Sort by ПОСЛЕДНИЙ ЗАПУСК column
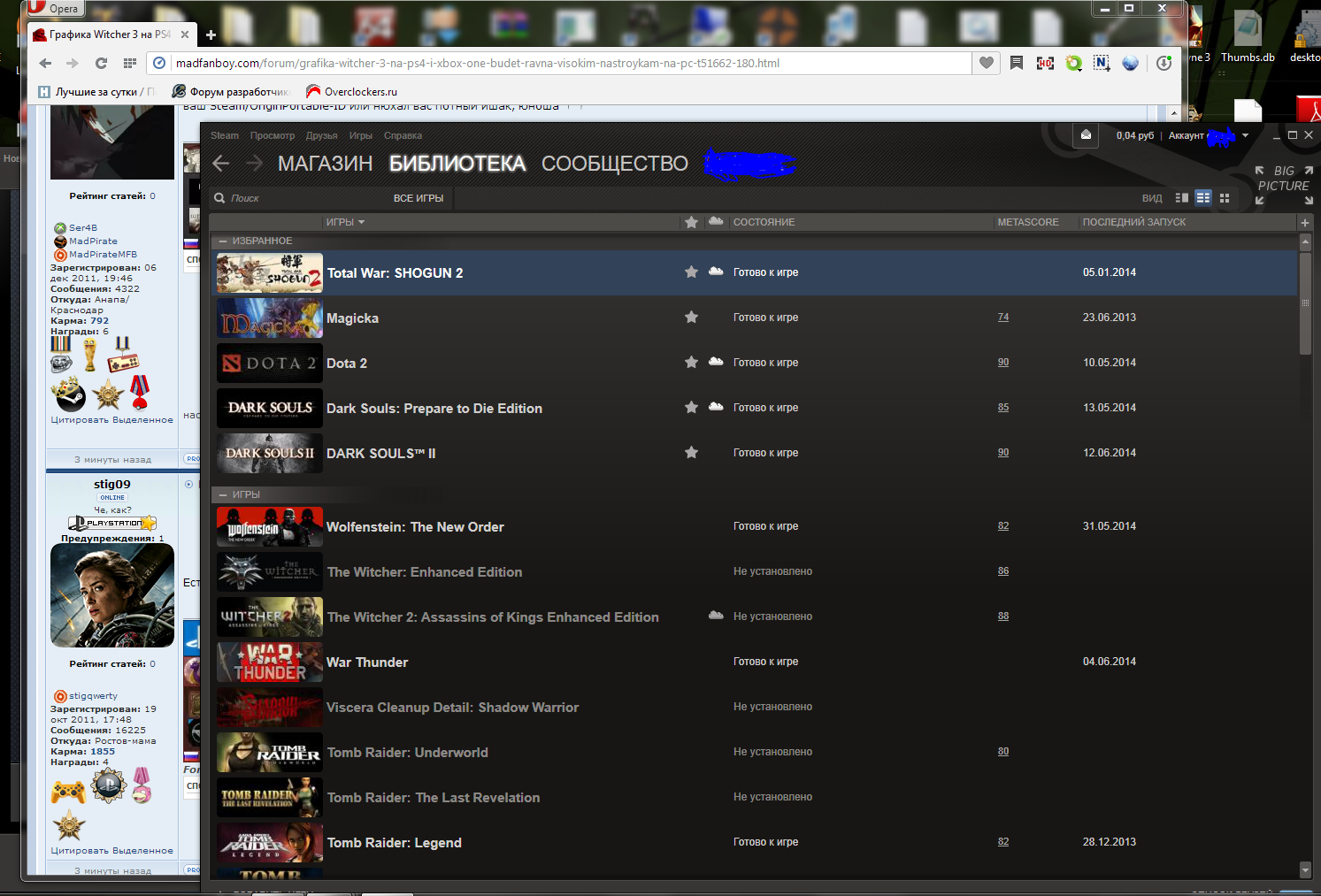The image size is (1321, 896). click(1134, 222)
